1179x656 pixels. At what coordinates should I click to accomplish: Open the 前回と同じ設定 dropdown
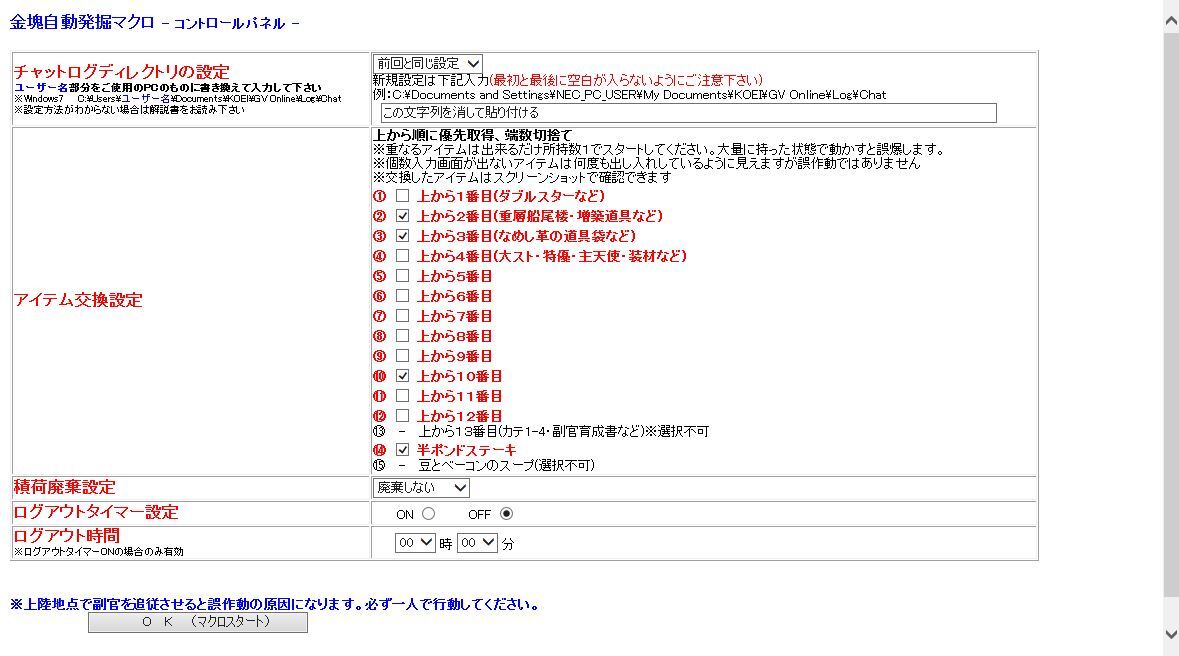point(428,64)
